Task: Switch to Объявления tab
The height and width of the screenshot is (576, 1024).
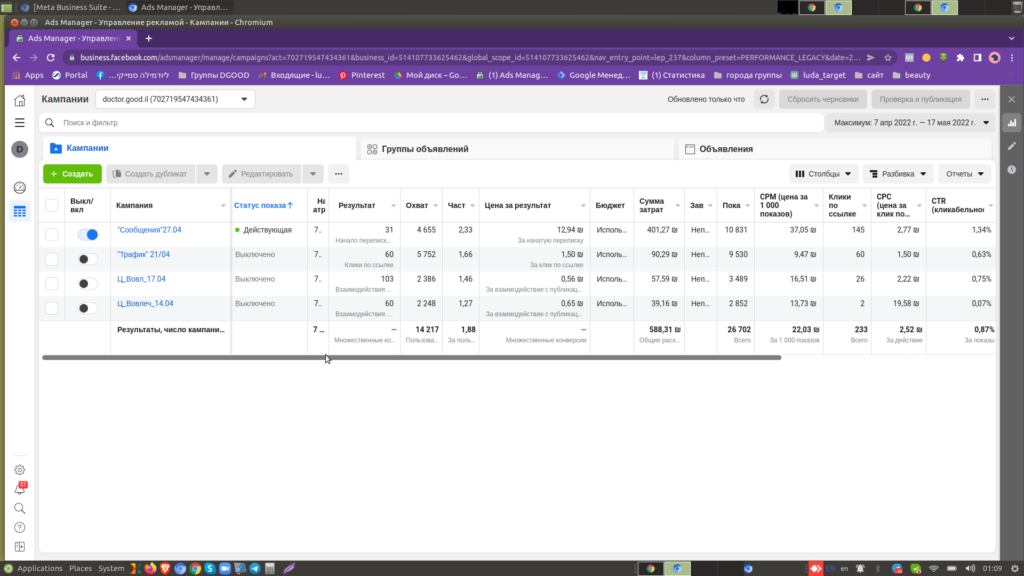Action: click(x=726, y=149)
